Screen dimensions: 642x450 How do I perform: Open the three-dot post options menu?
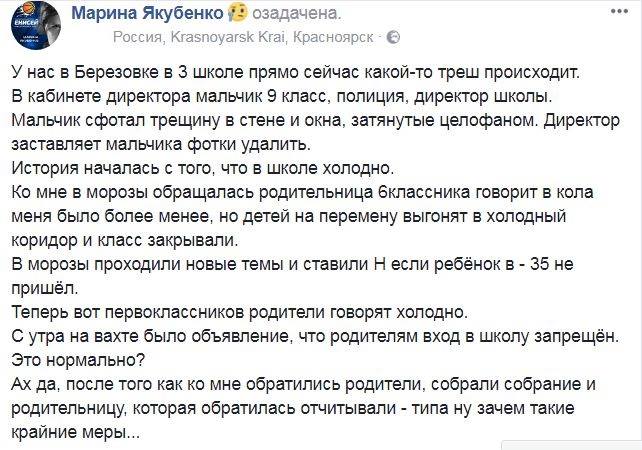click(x=619, y=11)
